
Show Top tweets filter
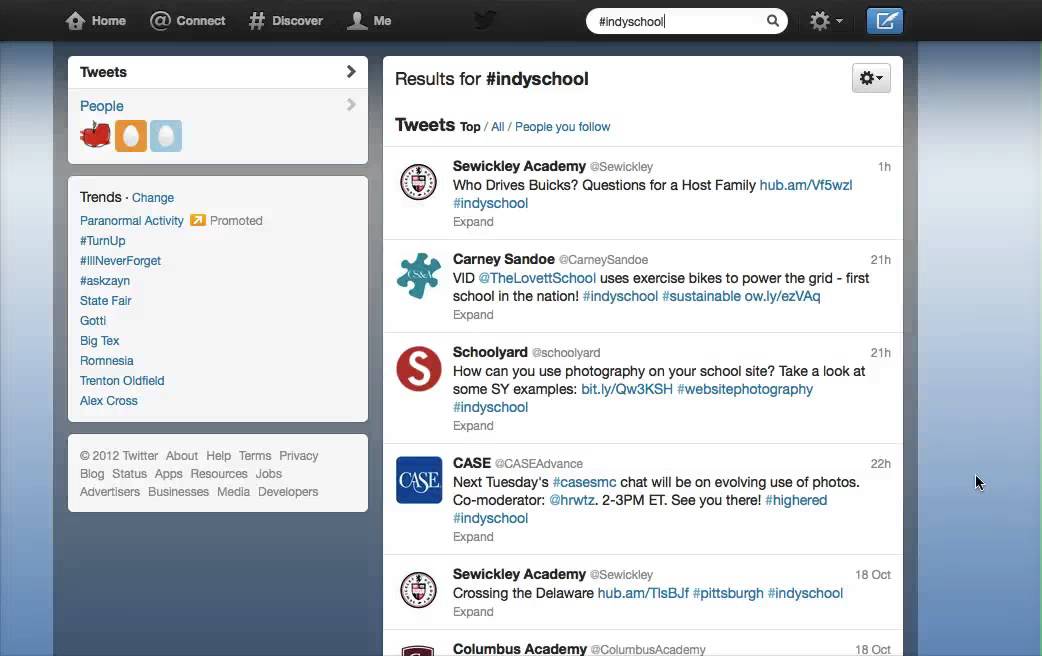pyautogui.click(x=470, y=127)
